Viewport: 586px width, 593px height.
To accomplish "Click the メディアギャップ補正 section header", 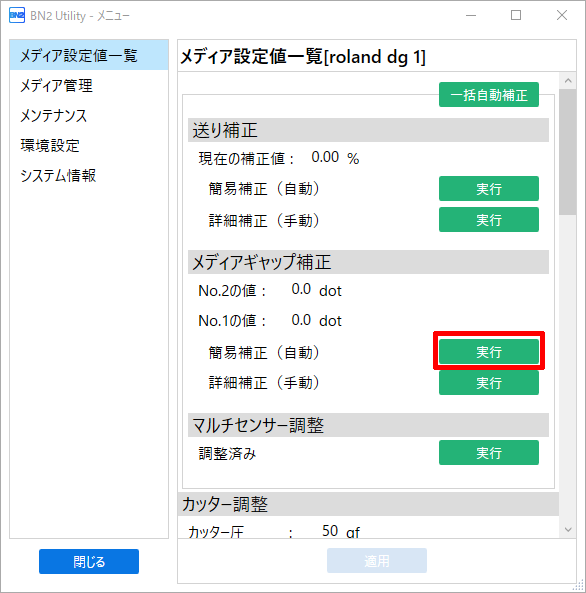I will [368, 262].
